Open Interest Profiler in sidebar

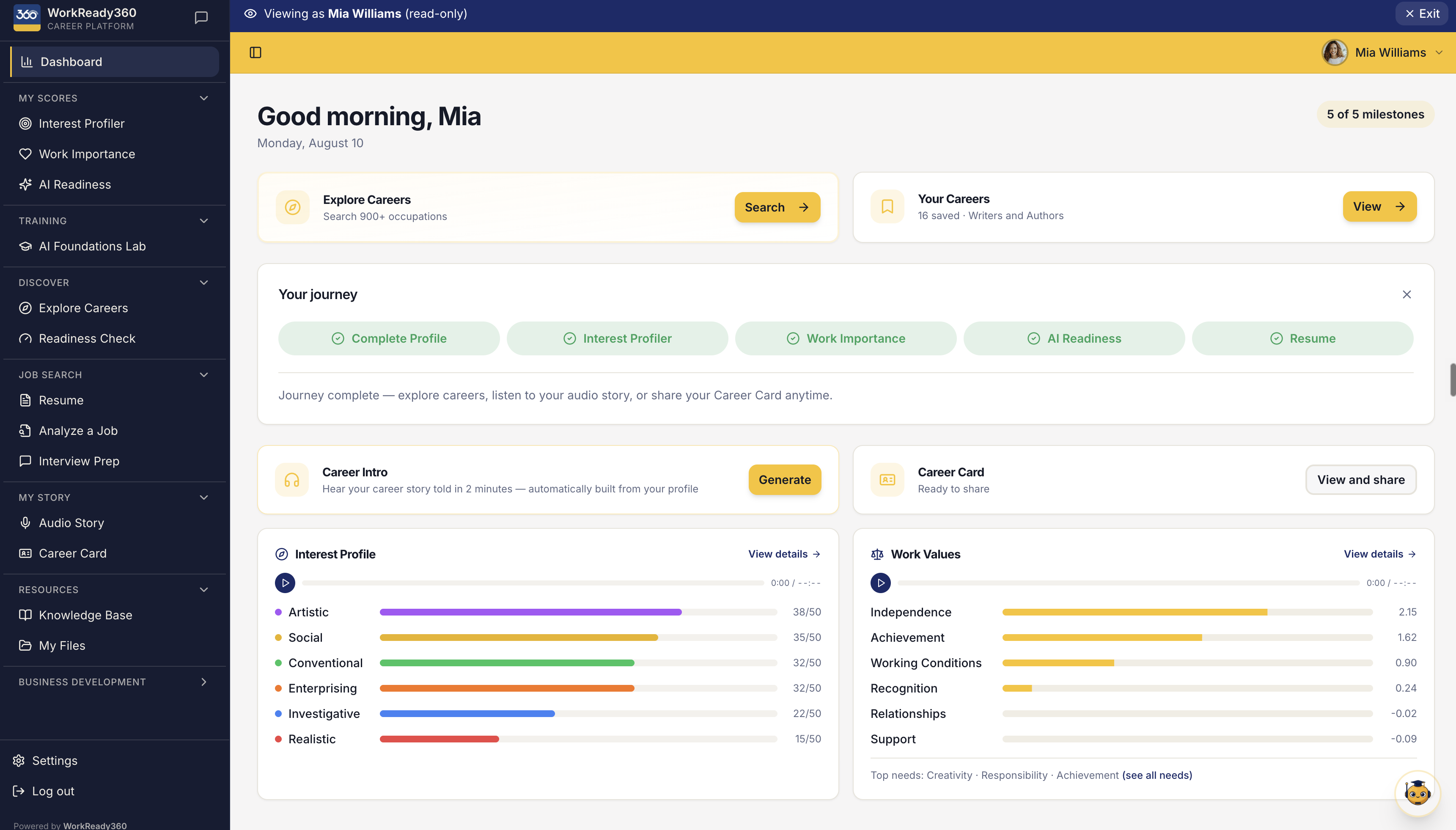115,124
